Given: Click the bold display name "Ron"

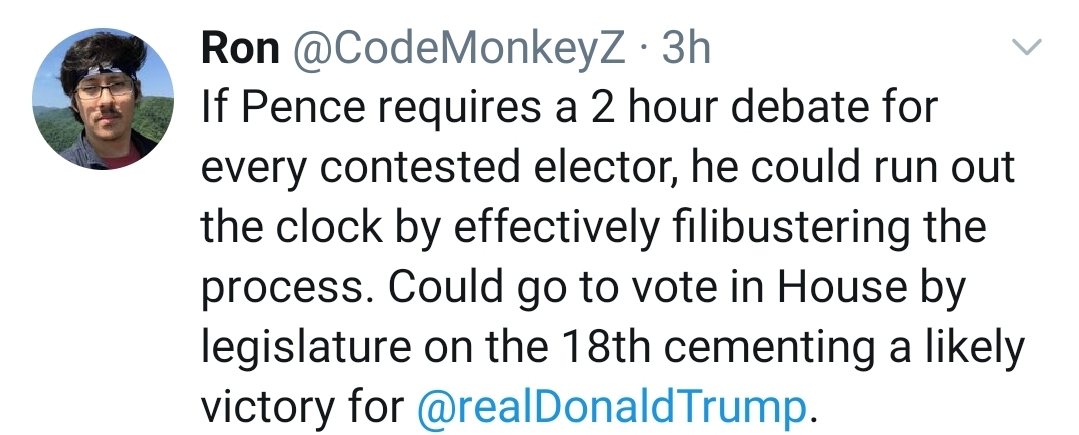Looking at the screenshot, I should 239,48.
